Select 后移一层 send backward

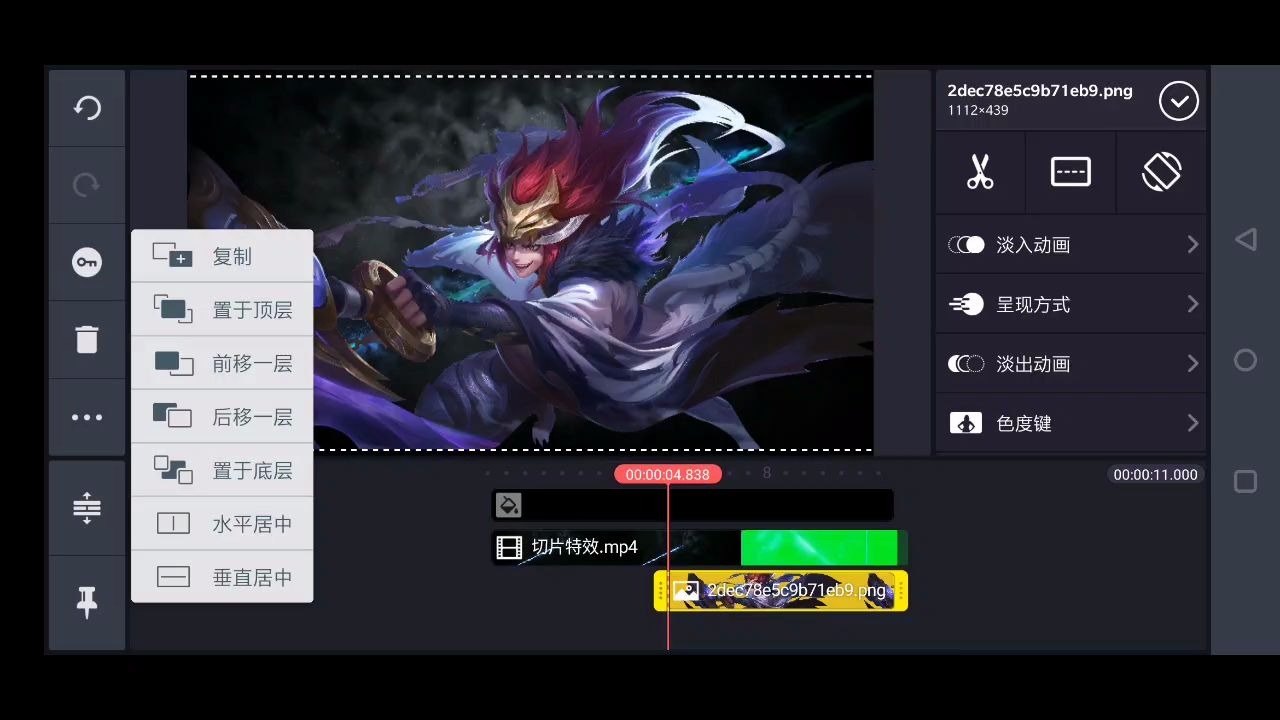pos(222,417)
